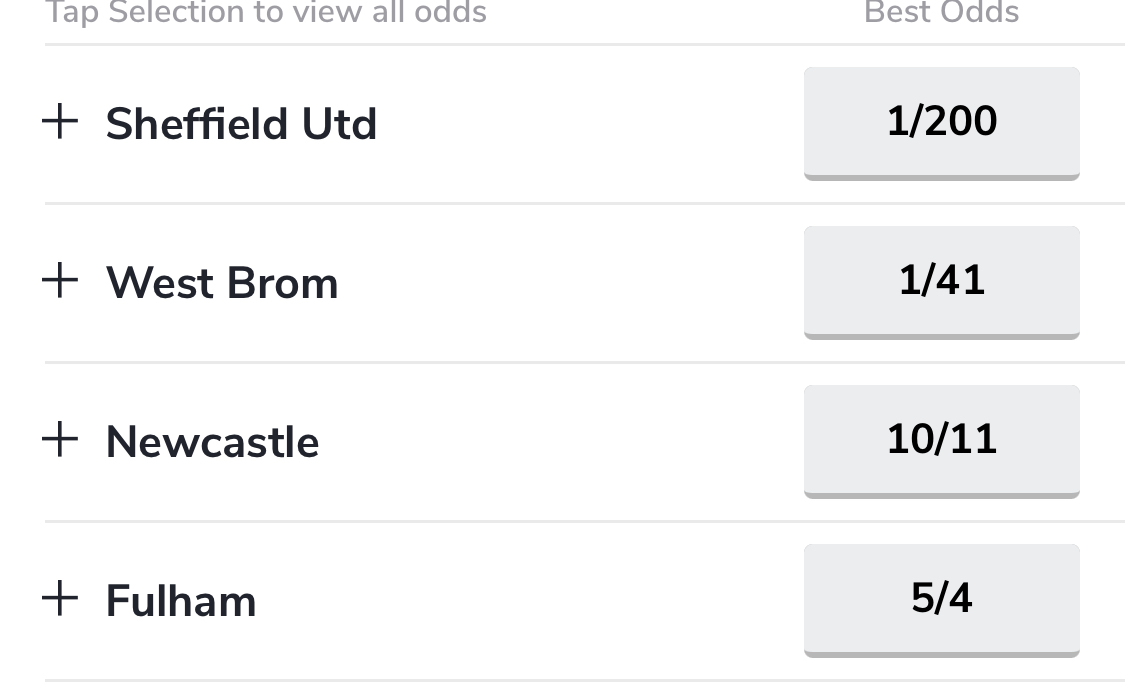This screenshot has width=1125, height=684.
Task: Select the 1/41 odds button
Action: pos(941,283)
